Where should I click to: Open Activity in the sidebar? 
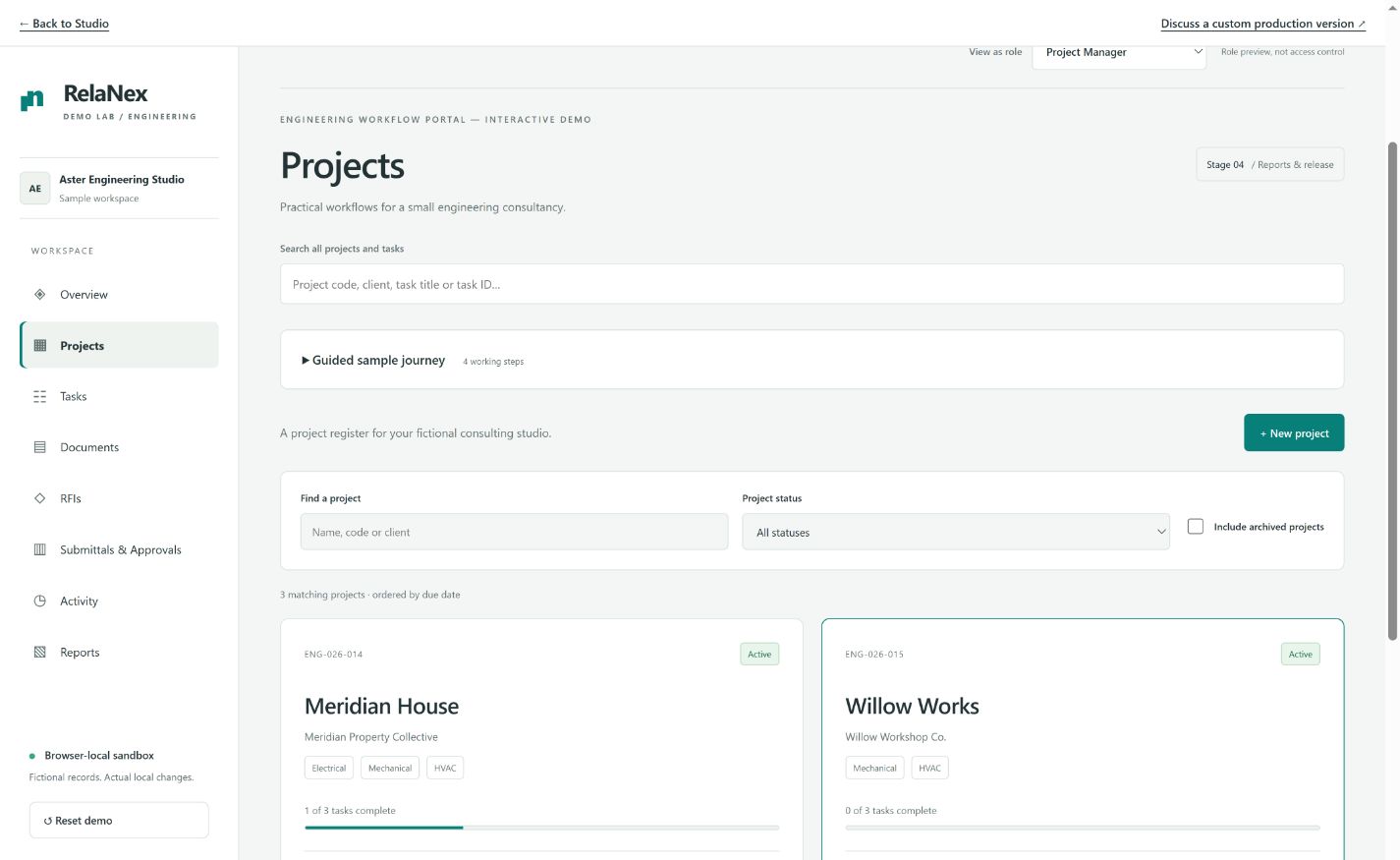click(x=119, y=602)
